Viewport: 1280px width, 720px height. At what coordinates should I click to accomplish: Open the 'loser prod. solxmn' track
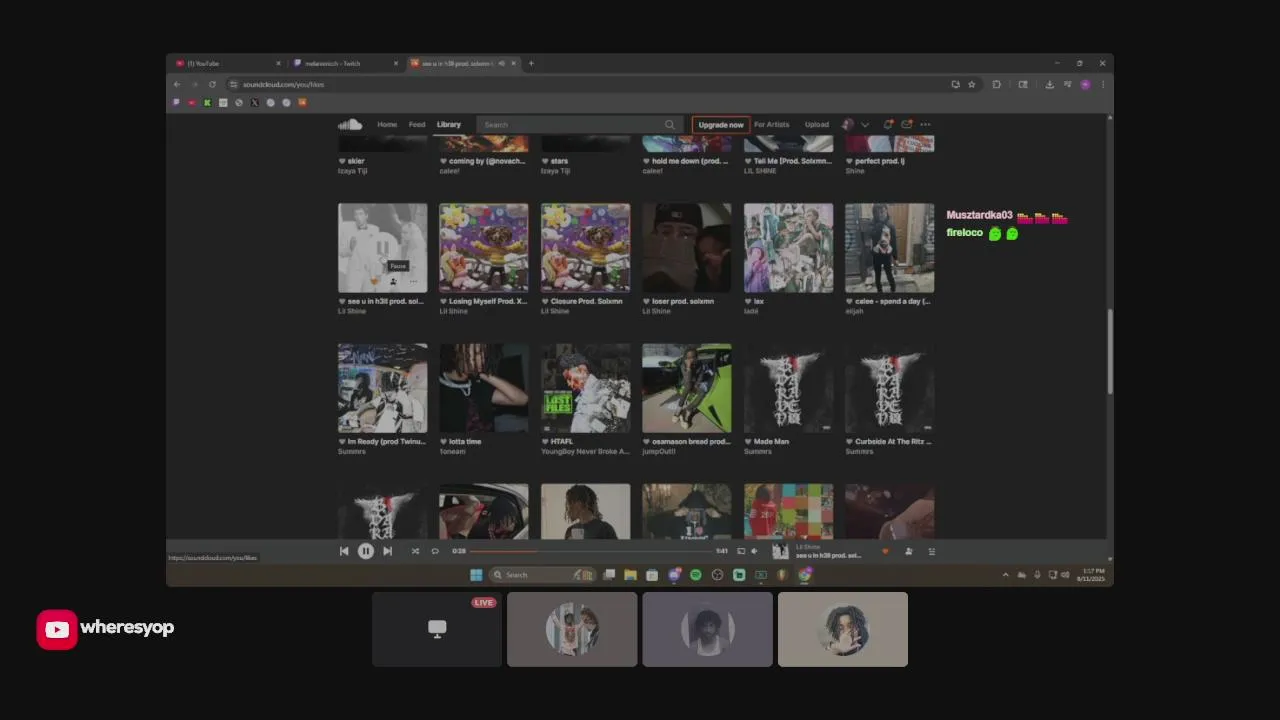click(x=684, y=301)
